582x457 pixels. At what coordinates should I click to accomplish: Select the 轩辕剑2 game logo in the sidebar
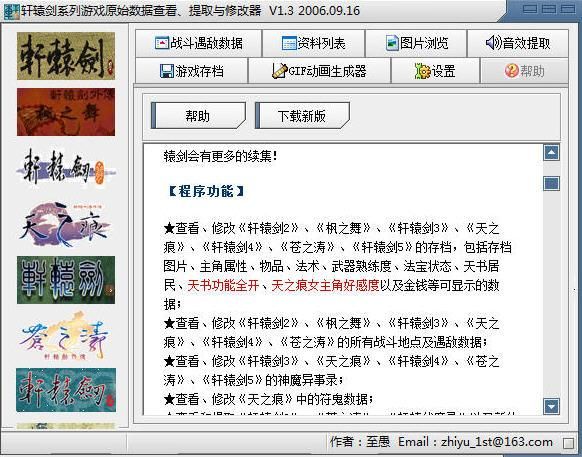[x=66, y=56]
